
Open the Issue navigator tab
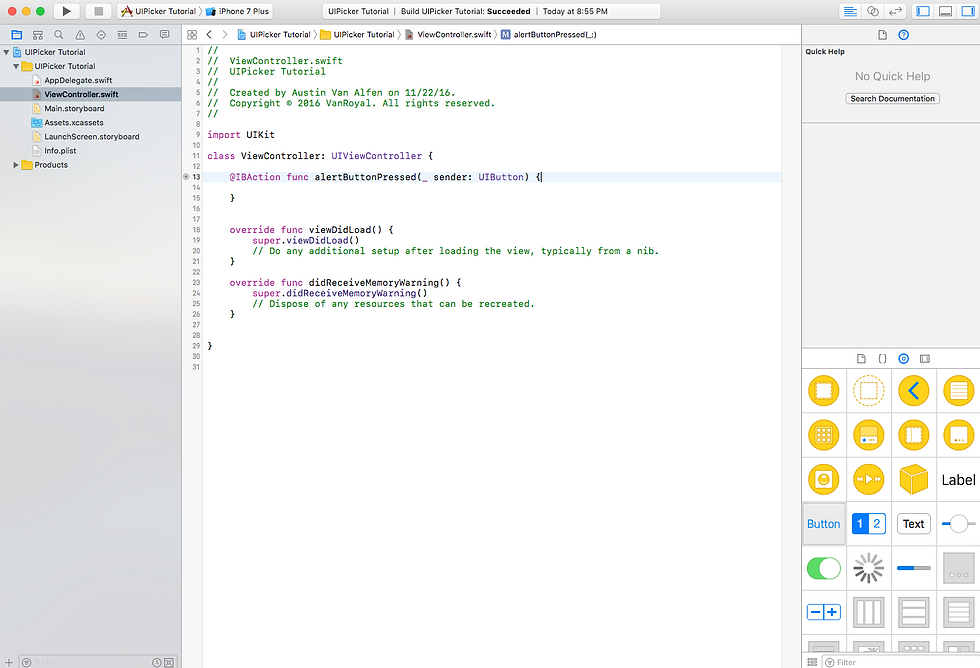tap(80, 35)
